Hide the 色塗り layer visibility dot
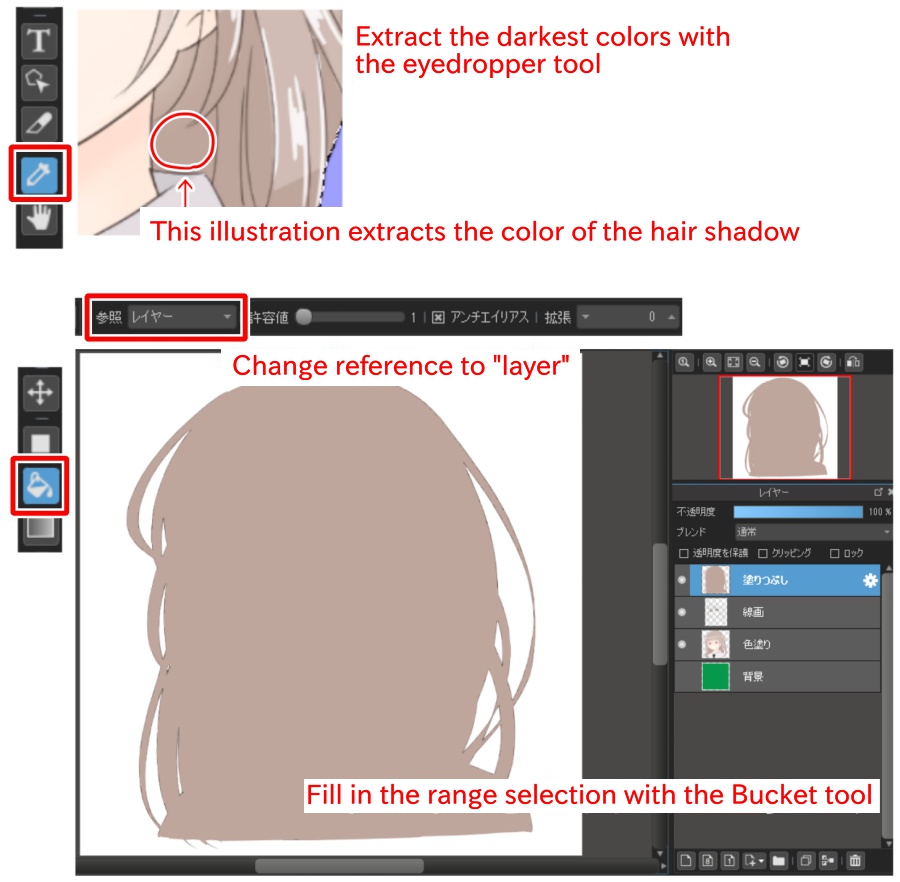900x882 pixels. point(682,644)
